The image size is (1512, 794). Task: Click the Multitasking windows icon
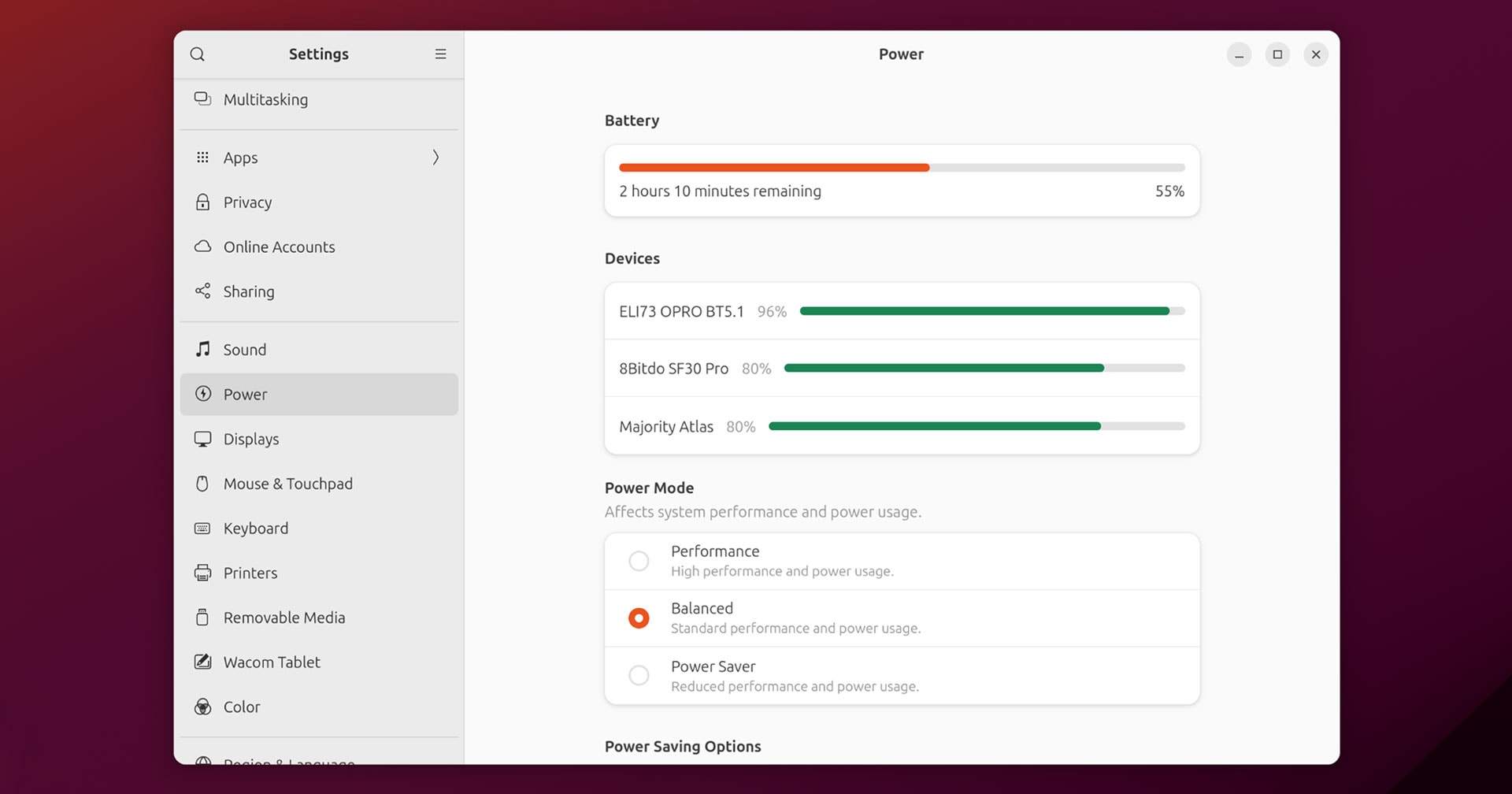tap(202, 99)
